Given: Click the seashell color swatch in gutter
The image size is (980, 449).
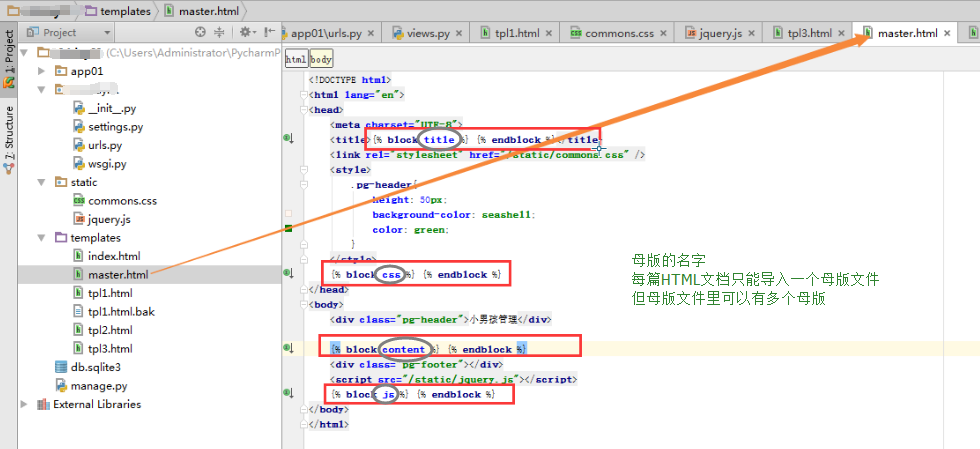Looking at the screenshot, I should pos(289,214).
